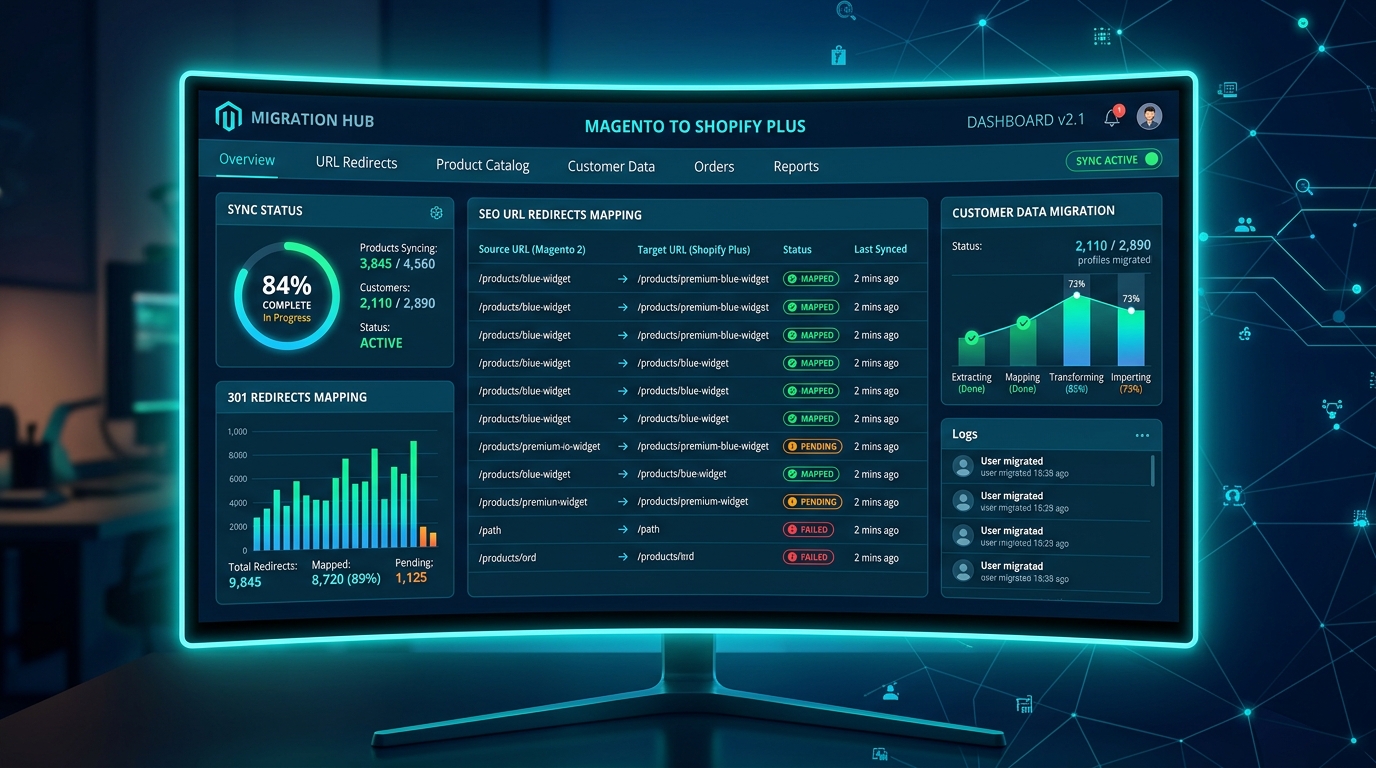Viewport: 1376px width, 768px height.
Task: Click MAPPED badge in the /products/bue-widget row
Action: tap(811, 474)
